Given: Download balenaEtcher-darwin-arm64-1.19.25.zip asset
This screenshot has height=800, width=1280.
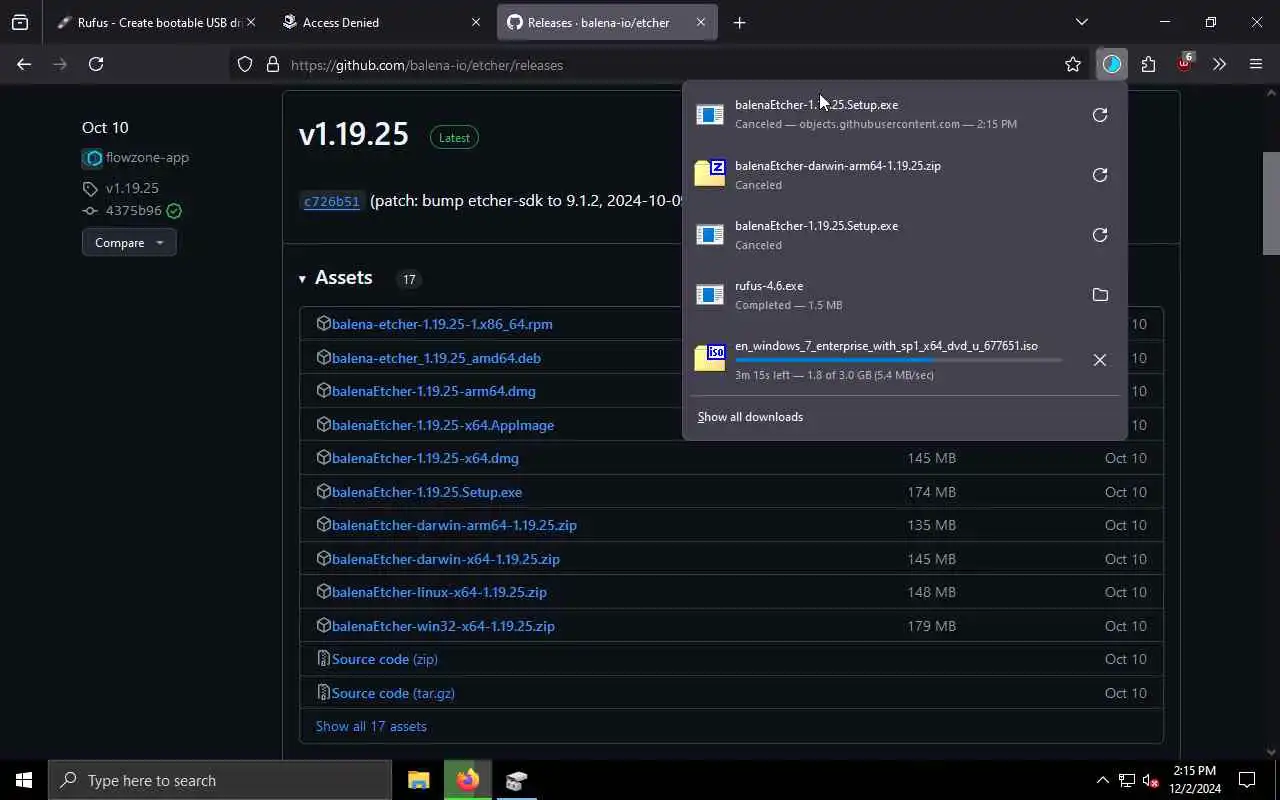Looking at the screenshot, I should click(x=454, y=525).
